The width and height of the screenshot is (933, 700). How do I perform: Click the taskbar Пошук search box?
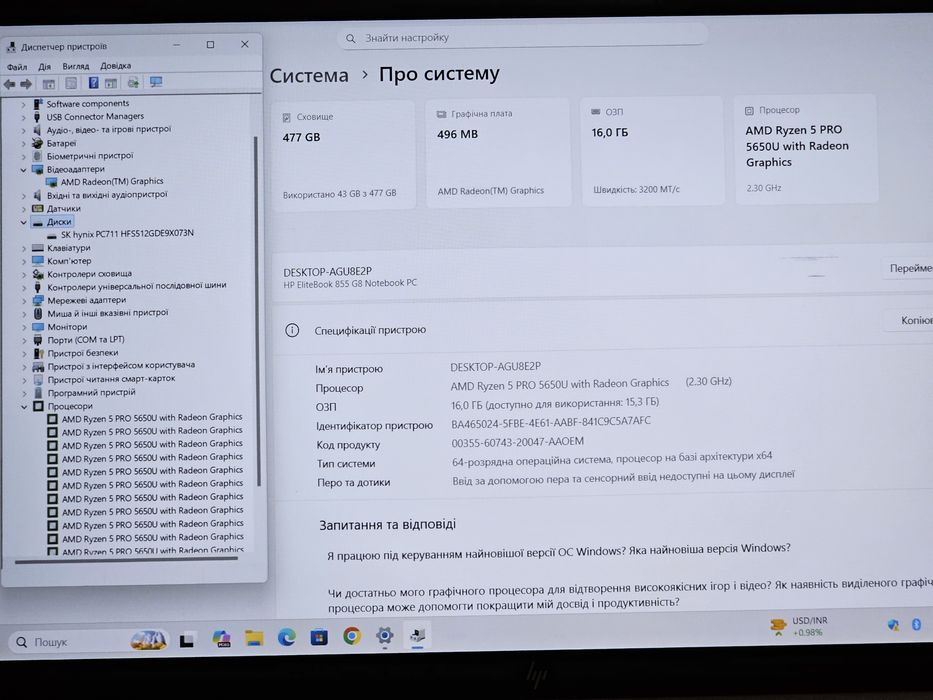point(89,641)
